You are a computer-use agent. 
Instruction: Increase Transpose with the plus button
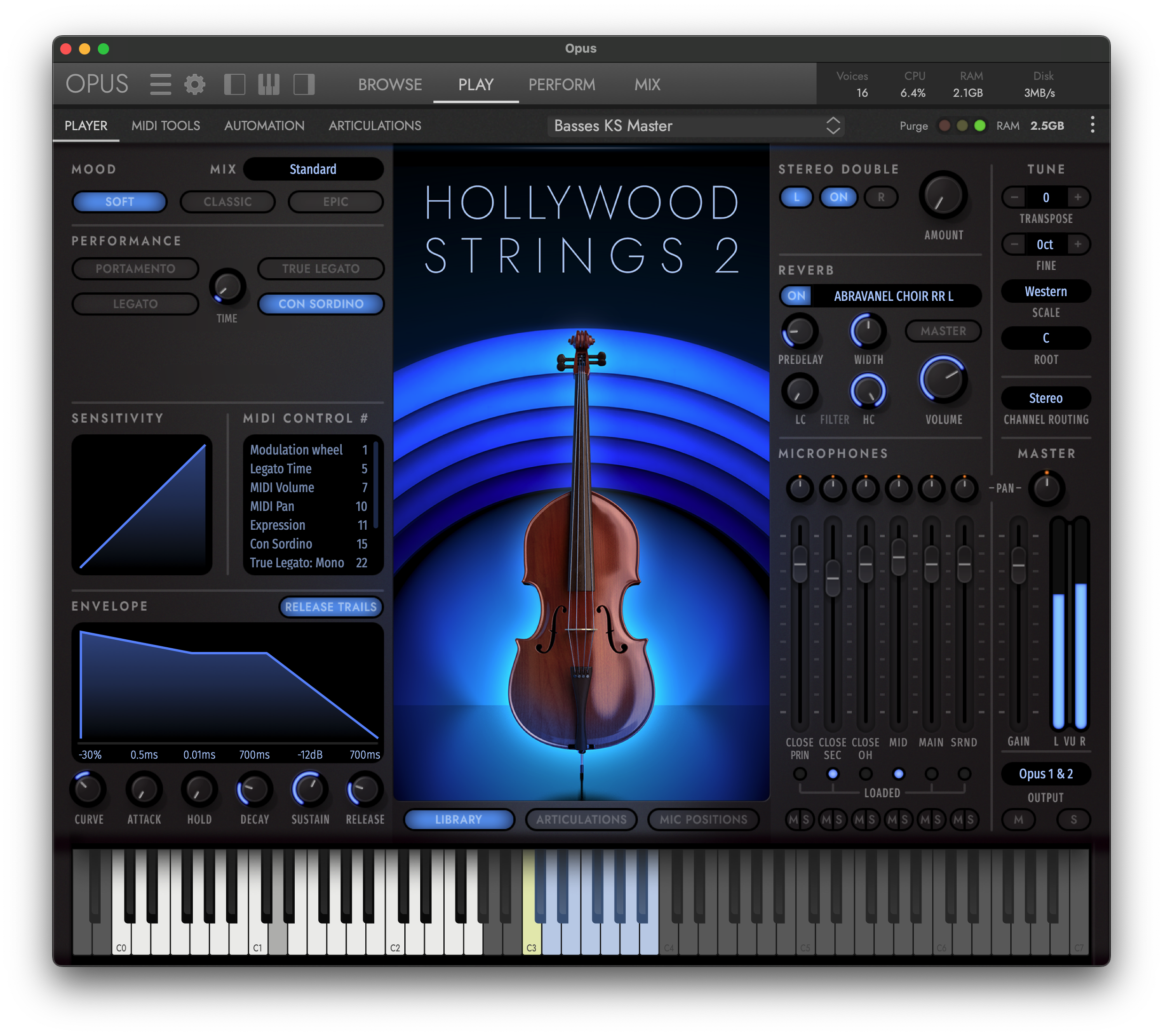click(x=1077, y=197)
